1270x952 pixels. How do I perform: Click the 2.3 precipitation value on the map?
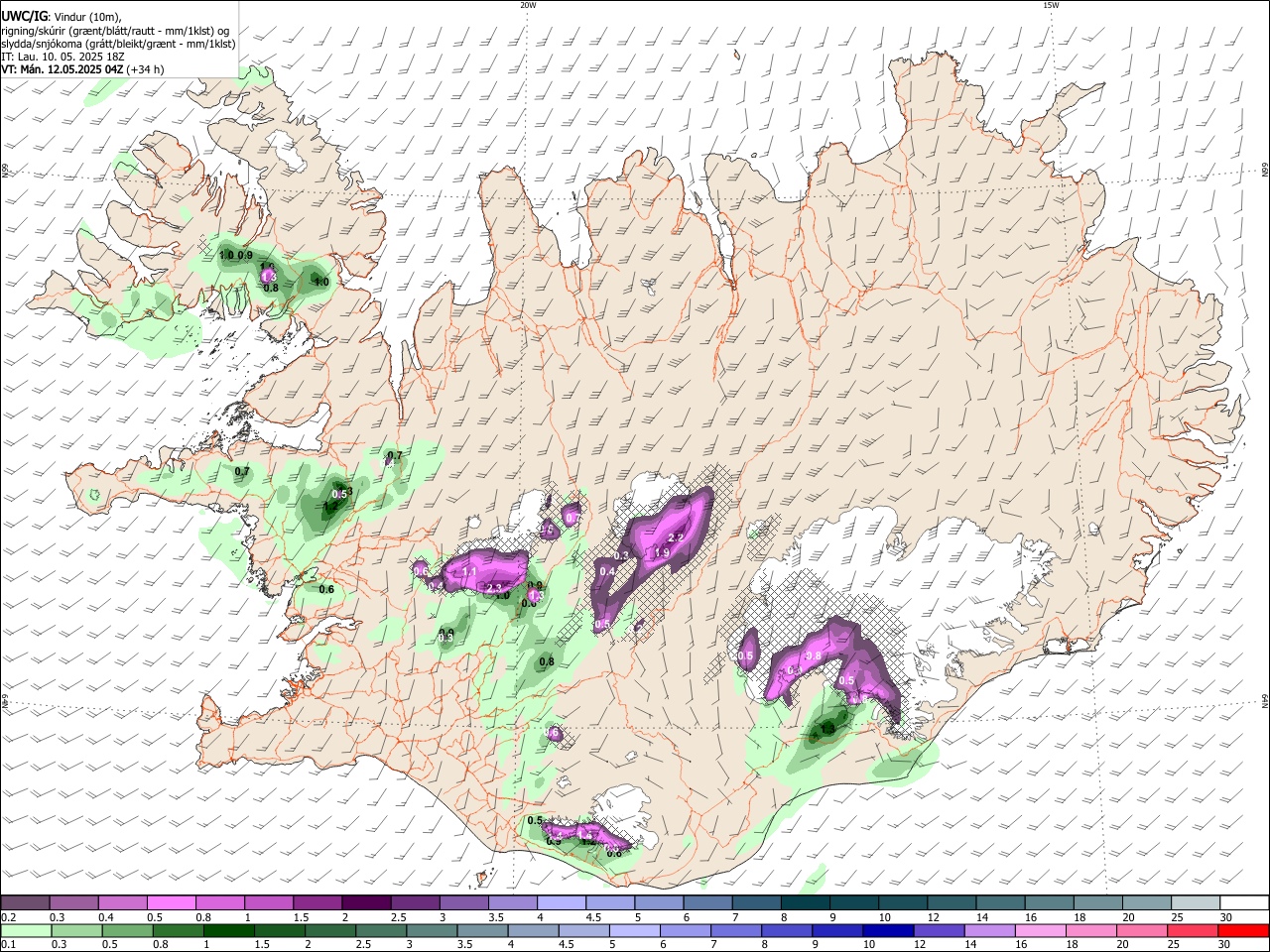(x=495, y=588)
